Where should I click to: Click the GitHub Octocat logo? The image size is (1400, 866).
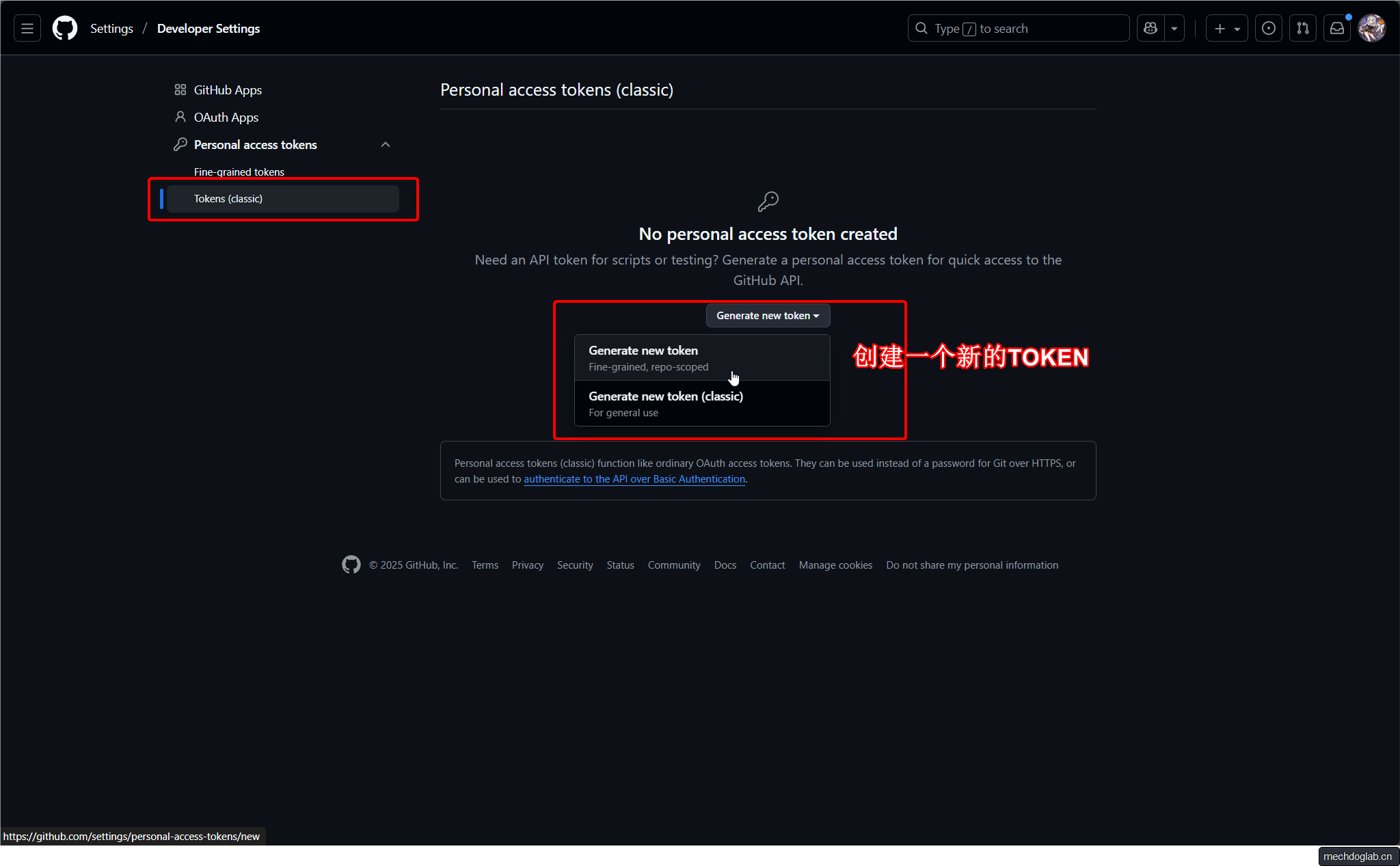pos(65,28)
